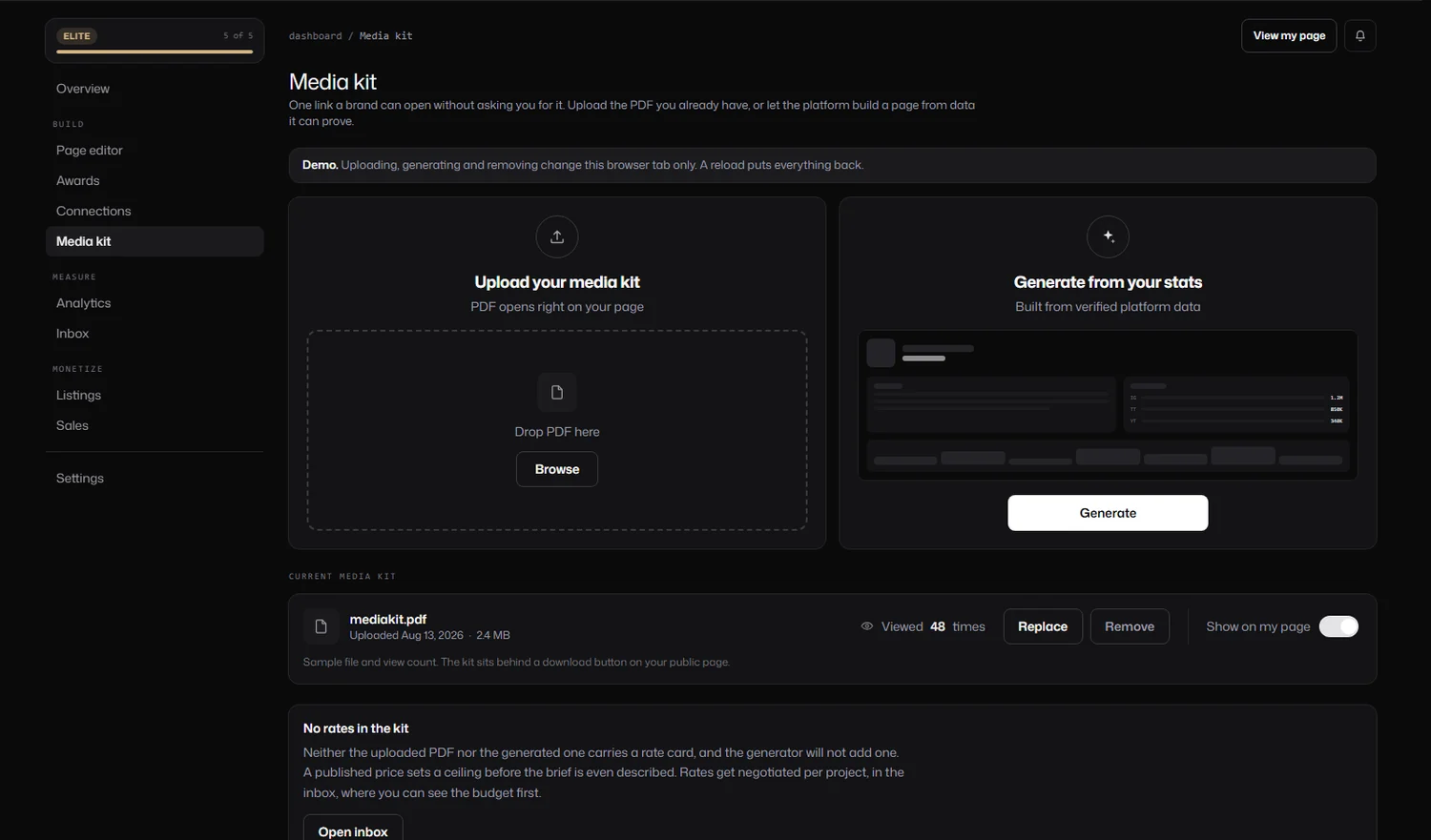Replace the current media kit
1431x840 pixels.
(1043, 626)
